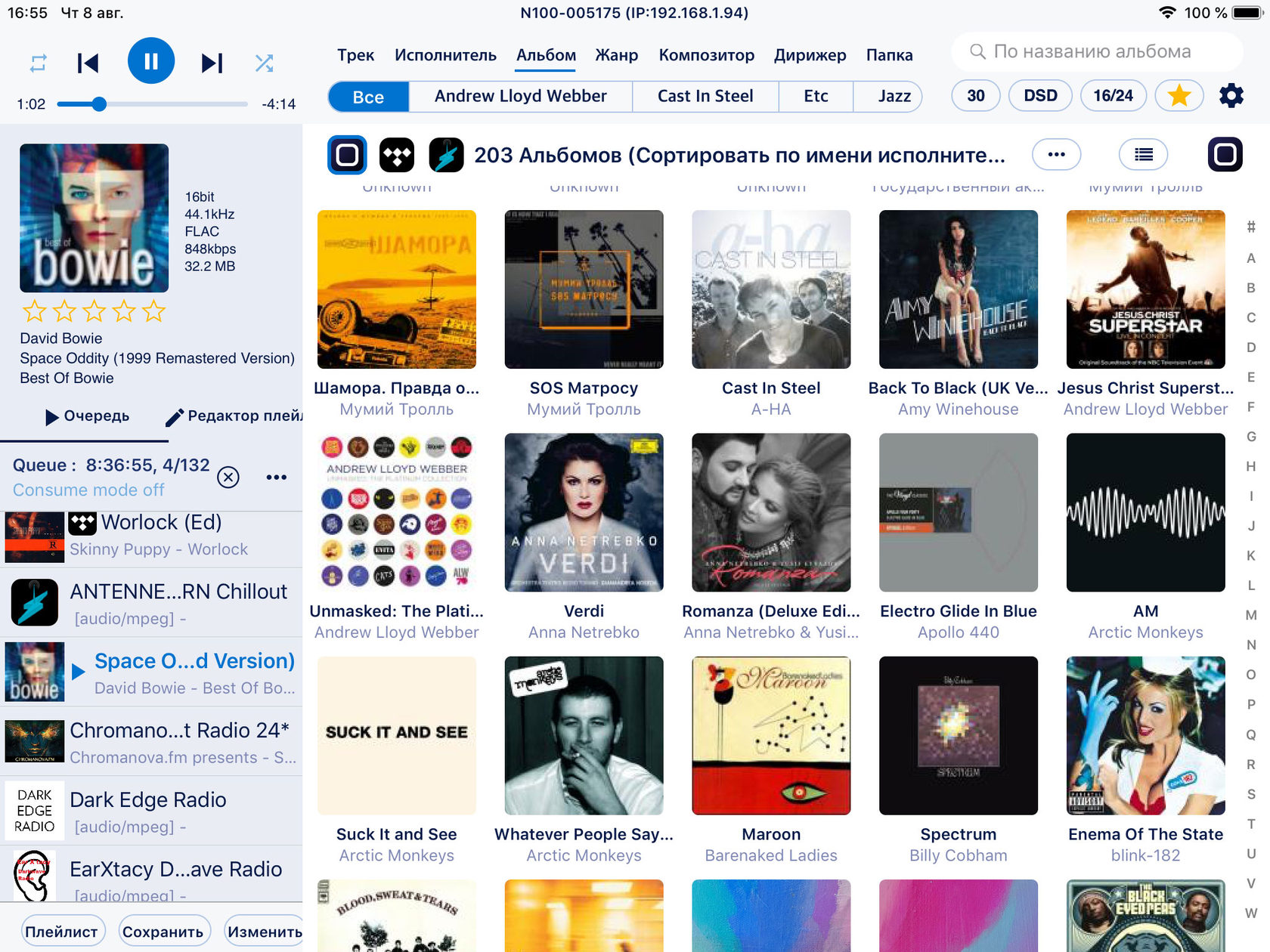Open the Дирижер tab
Image resolution: width=1270 pixels, height=952 pixels.
coord(810,55)
